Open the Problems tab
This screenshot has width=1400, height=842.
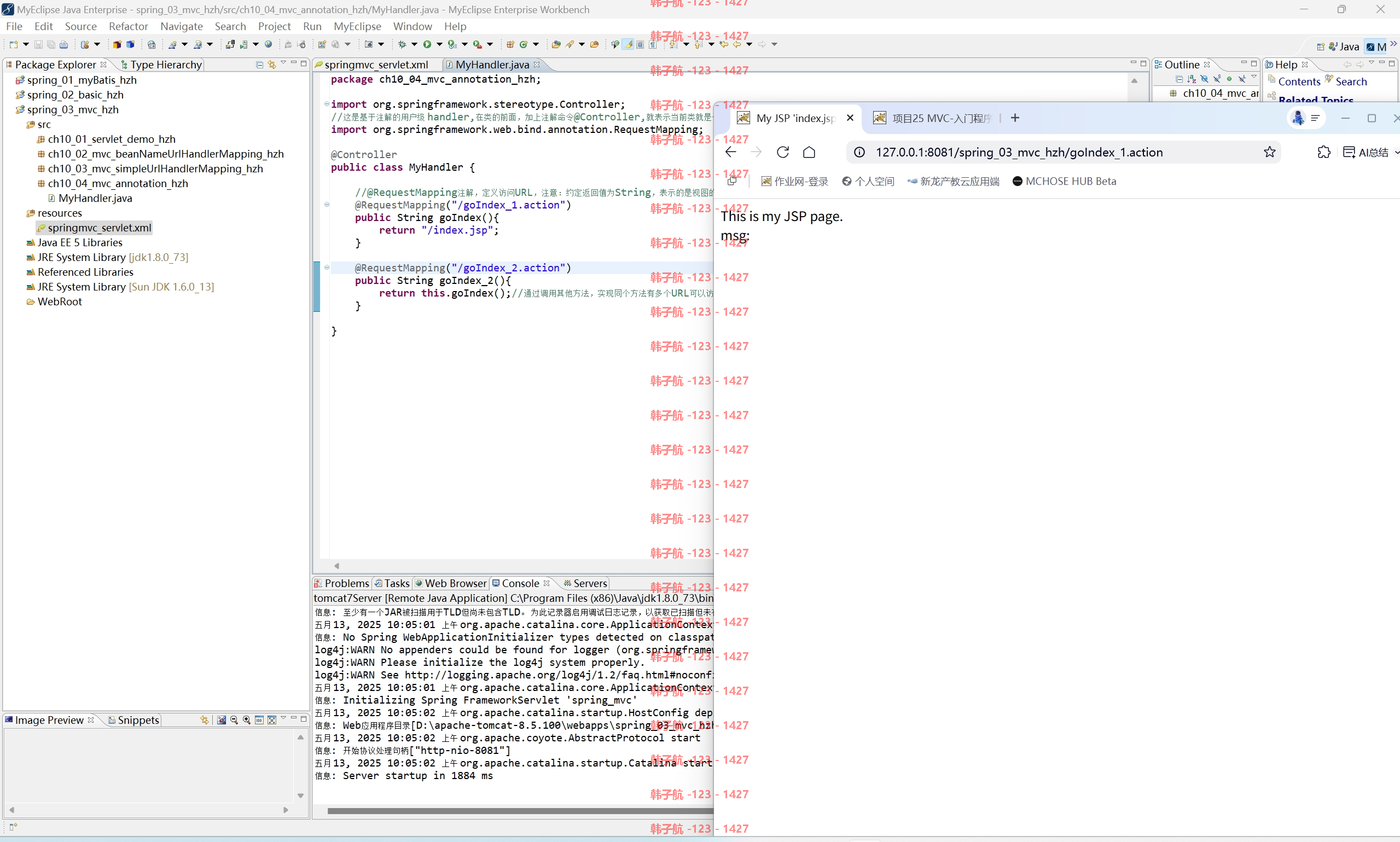pos(341,583)
